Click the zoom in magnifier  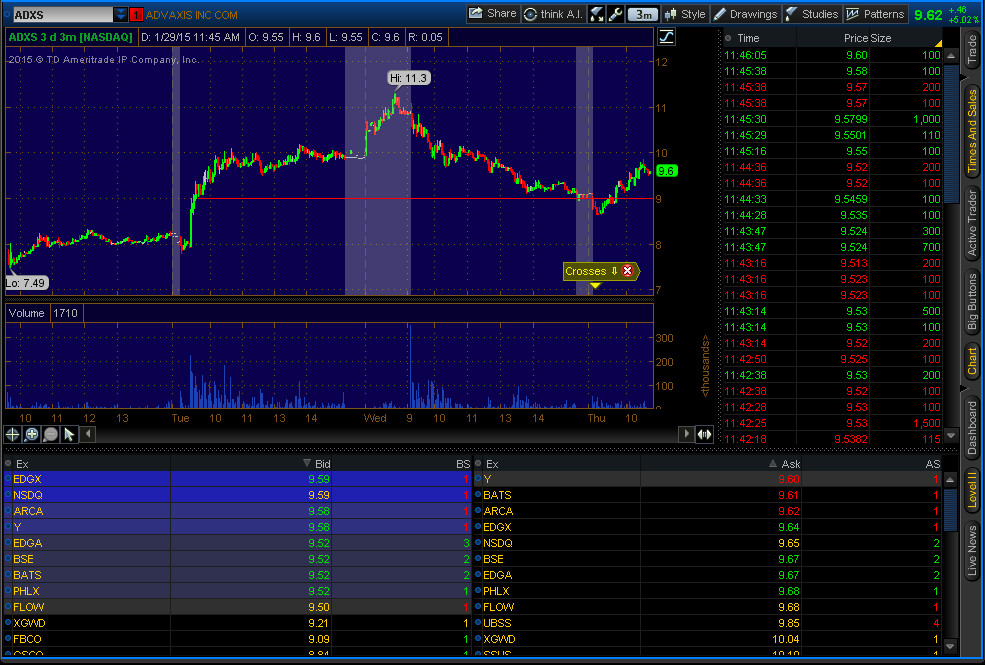point(31,434)
